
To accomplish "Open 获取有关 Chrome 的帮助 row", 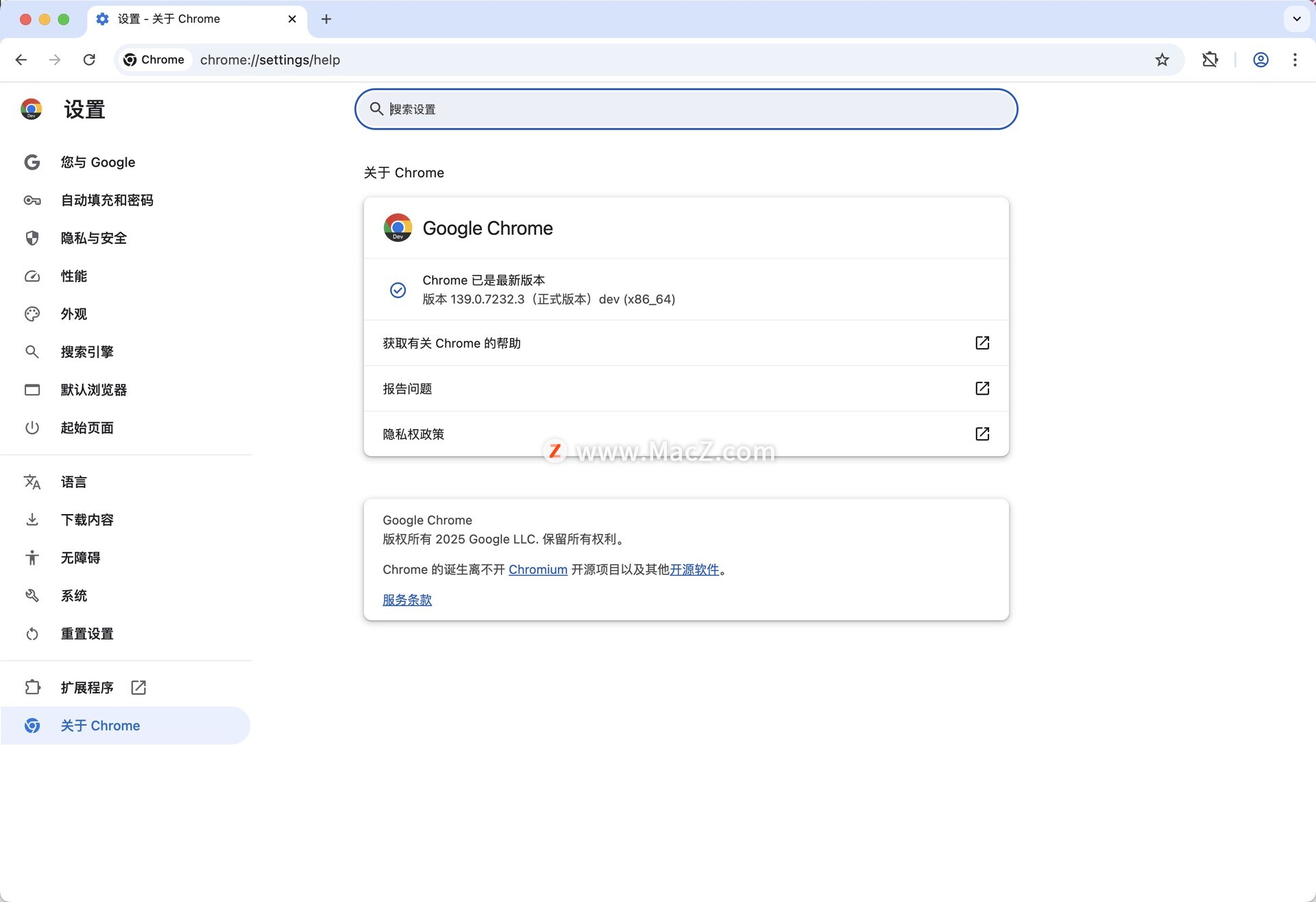I will [x=686, y=343].
